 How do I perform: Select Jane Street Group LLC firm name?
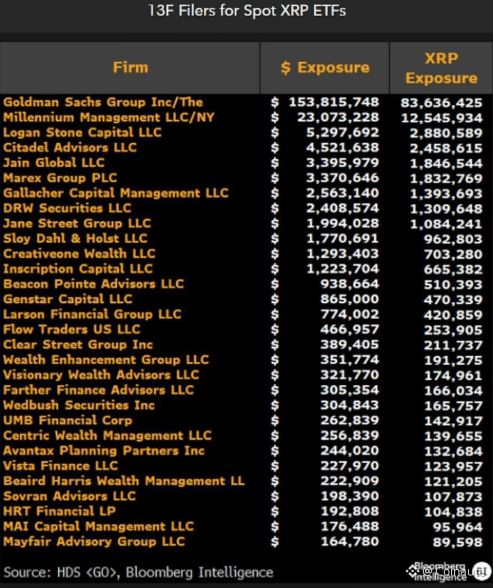77,223
